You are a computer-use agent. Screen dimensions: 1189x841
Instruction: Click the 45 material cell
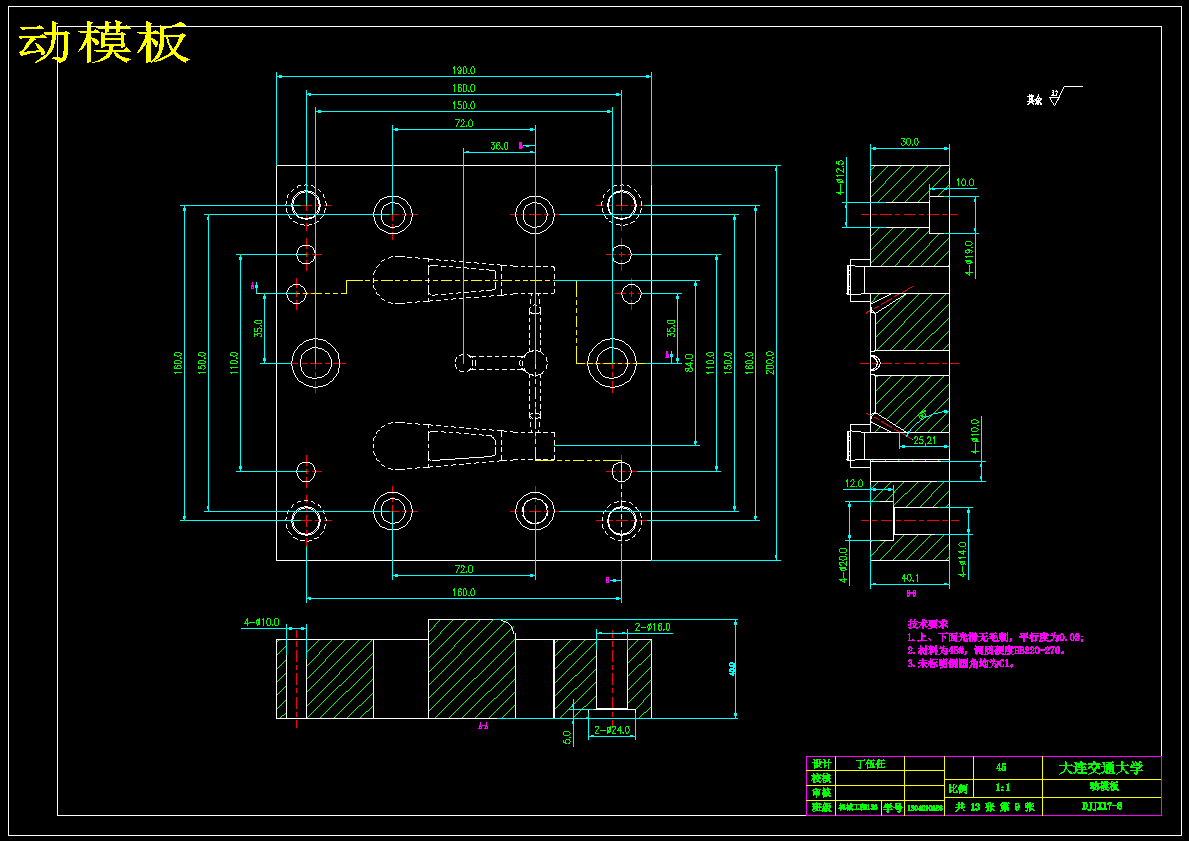[x=1000, y=767]
